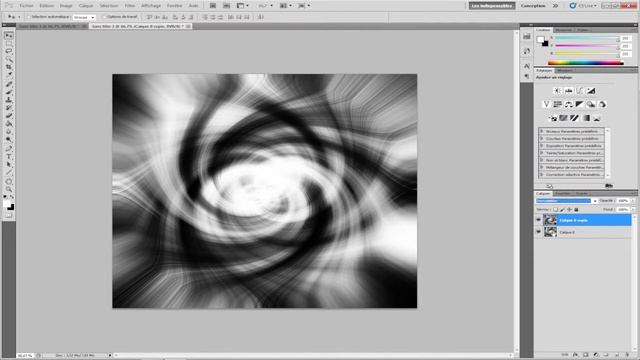This screenshot has height=360, width=640.
Task: Click the cyan slider in Couleur panel
Action: point(586,38)
